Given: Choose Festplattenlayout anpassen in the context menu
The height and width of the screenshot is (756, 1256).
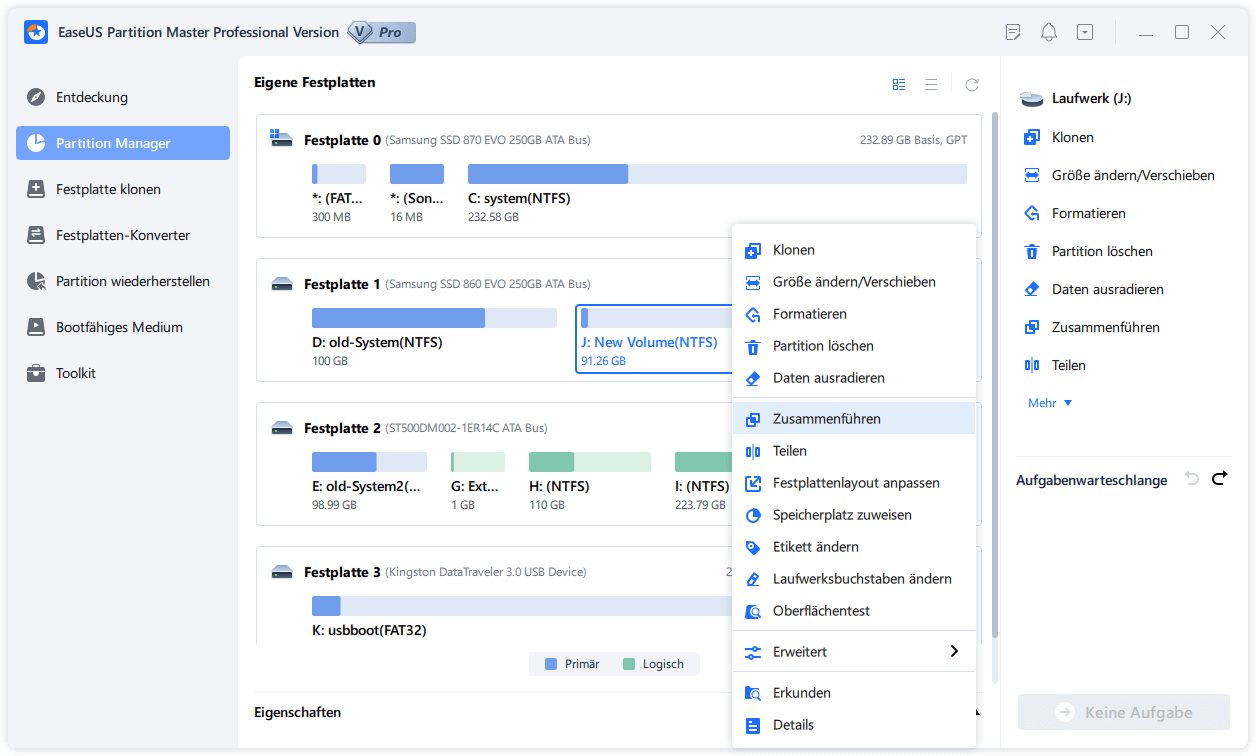Looking at the screenshot, I should pyautogui.click(x=854, y=483).
